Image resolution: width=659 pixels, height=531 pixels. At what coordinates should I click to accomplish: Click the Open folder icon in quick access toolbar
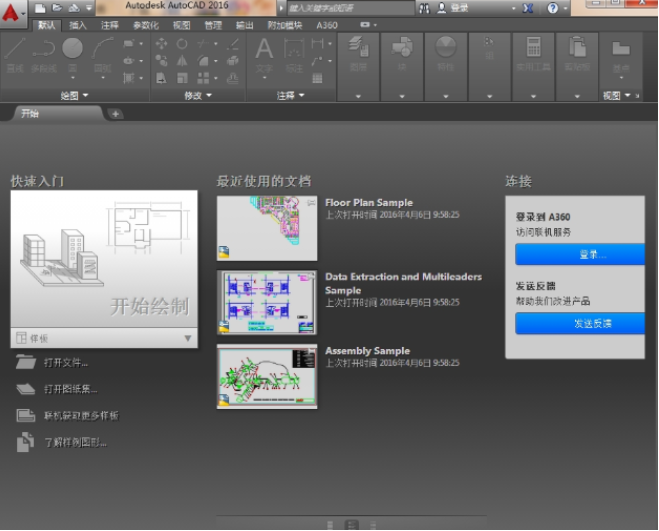(57, 8)
